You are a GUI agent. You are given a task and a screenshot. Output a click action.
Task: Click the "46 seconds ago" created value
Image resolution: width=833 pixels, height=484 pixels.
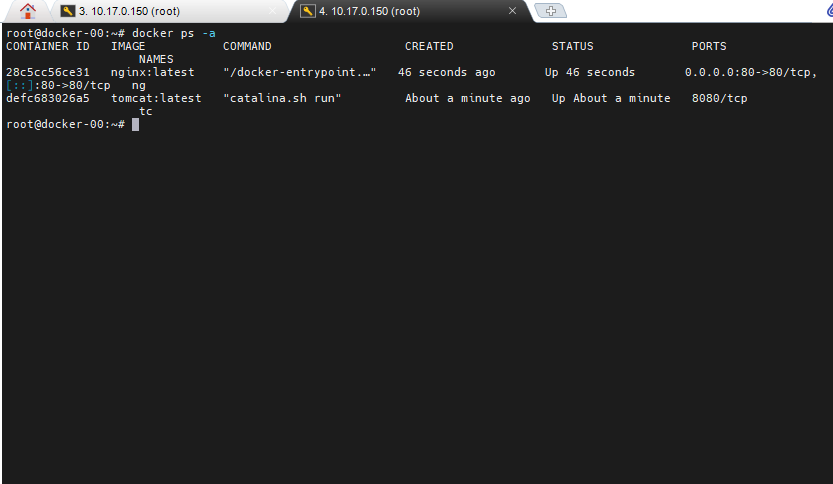447,72
